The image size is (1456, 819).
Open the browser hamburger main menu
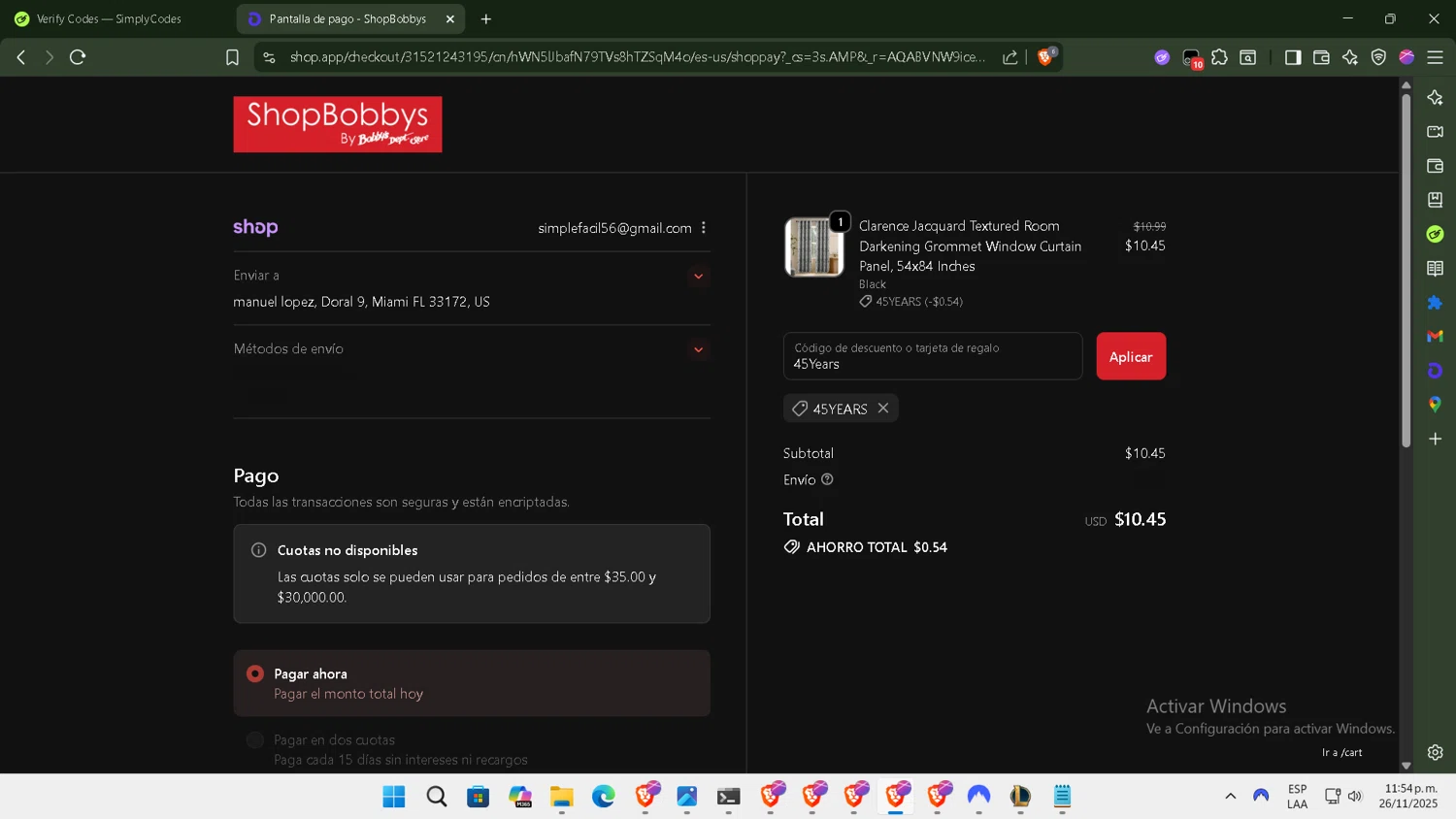1436,57
